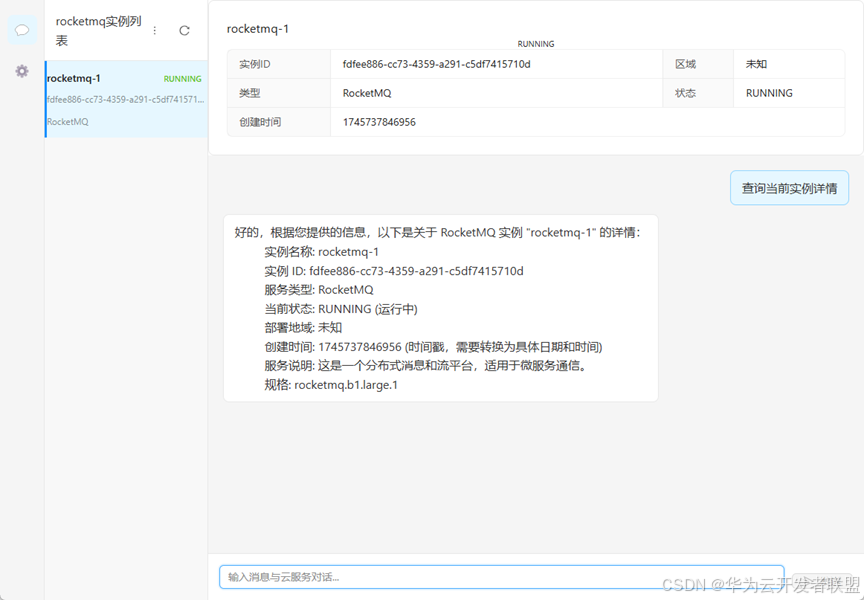Click the 查询当前实例详情 message bubble
This screenshot has width=864, height=600.
pyautogui.click(x=789, y=188)
